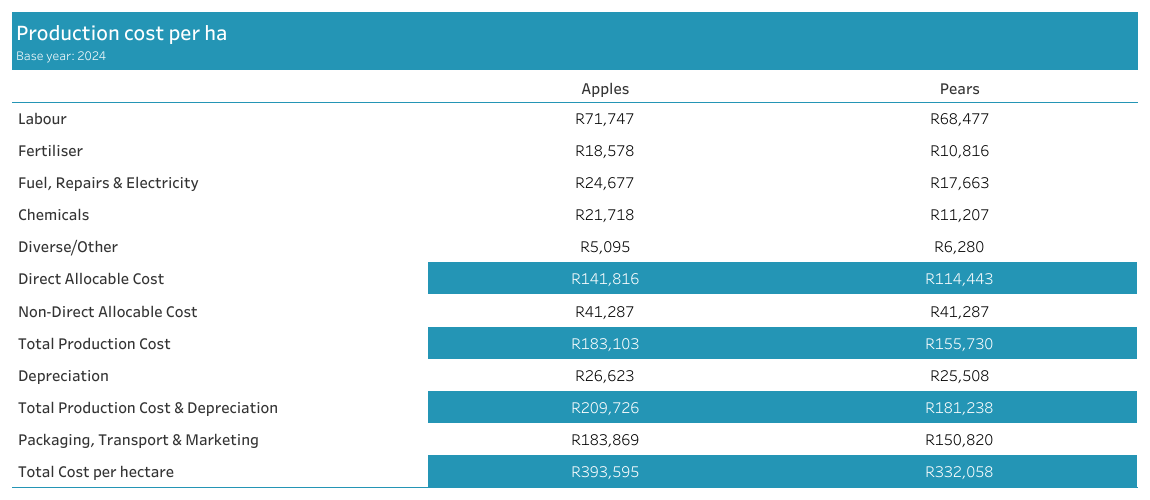Select Apples Direct Allocable Cost value R141,816
This screenshot has height=500, width=1150.
point(605,279)
